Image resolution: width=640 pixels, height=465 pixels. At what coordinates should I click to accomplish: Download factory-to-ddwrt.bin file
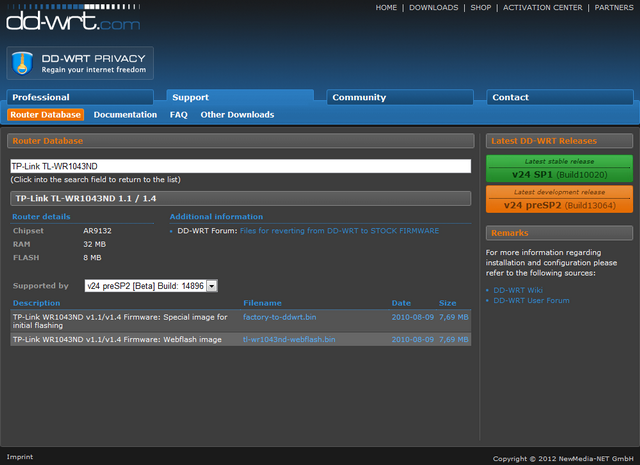[x=279, y=317]
